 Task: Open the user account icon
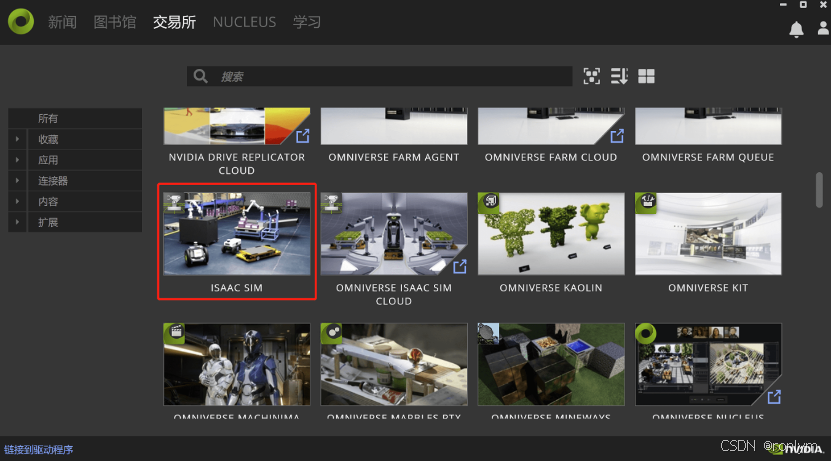coord(824,28)
